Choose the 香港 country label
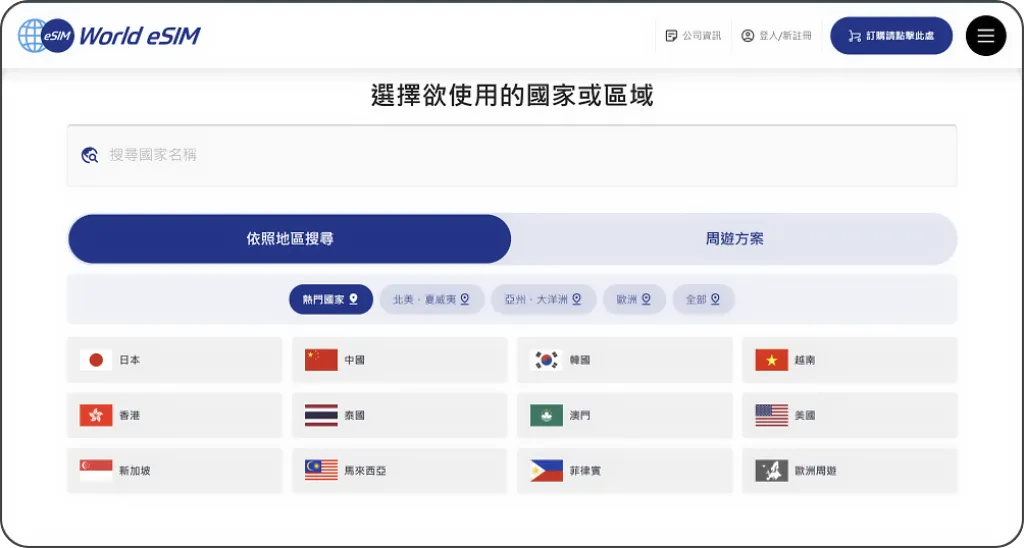The width and height of the screenshot is (1024, 548). point(129,415)
